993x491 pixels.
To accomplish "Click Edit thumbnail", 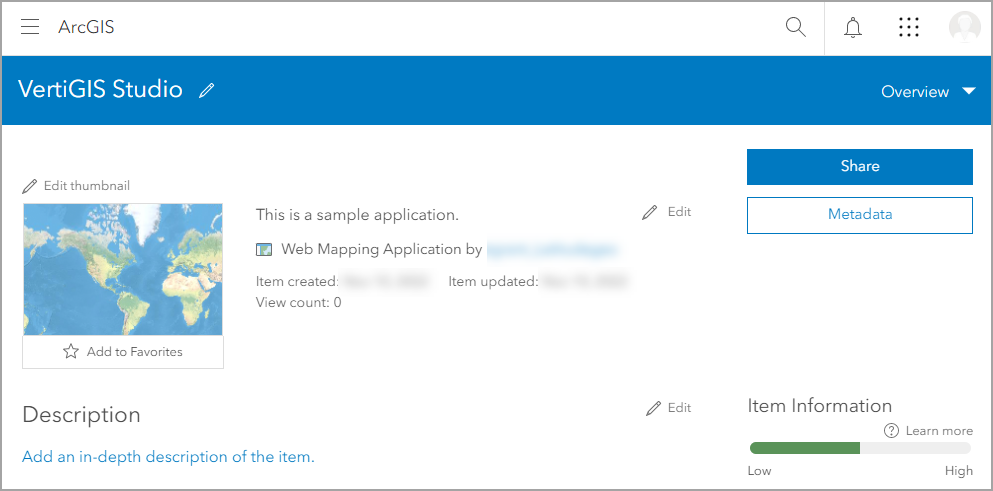I will [76, 186].
